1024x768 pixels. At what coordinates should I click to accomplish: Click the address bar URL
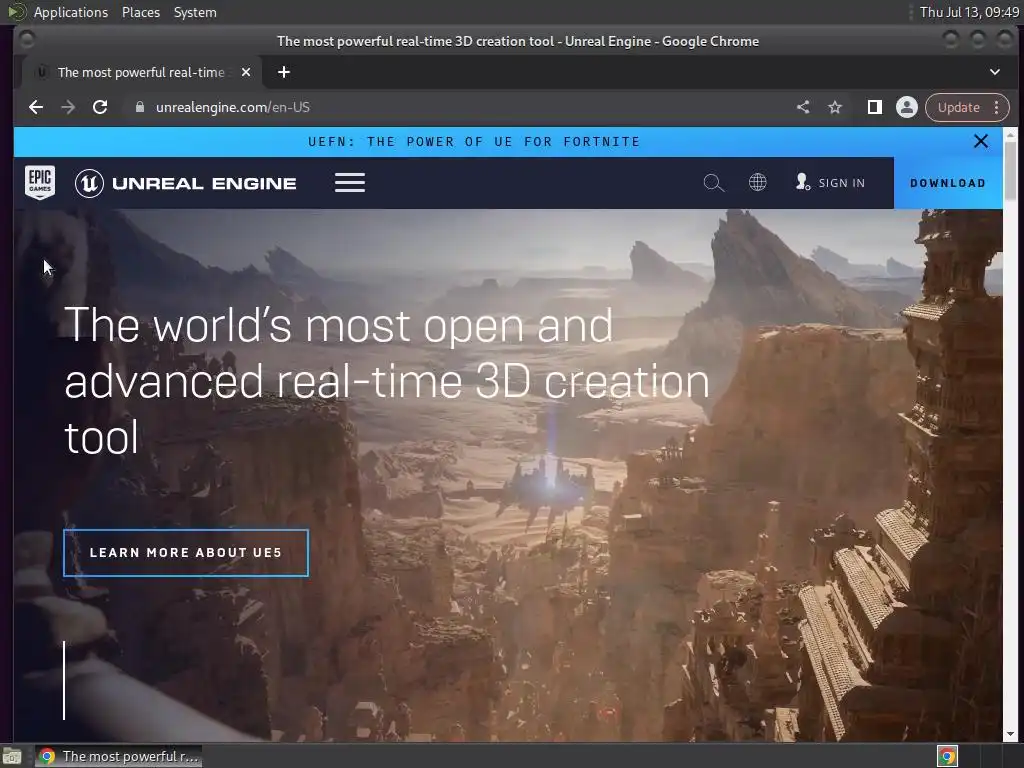(232, 107)
